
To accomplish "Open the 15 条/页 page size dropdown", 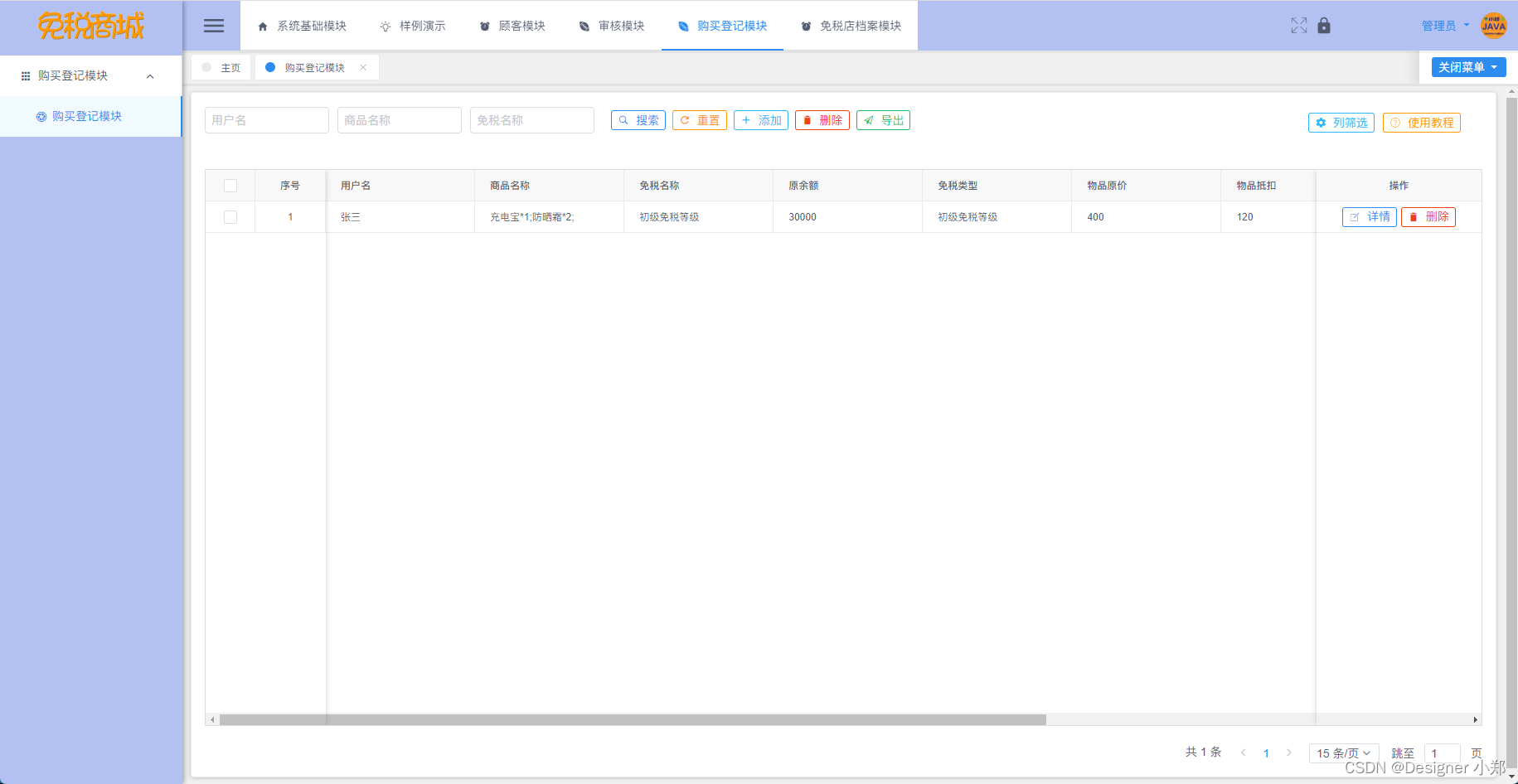I will tap(1344, 753).
